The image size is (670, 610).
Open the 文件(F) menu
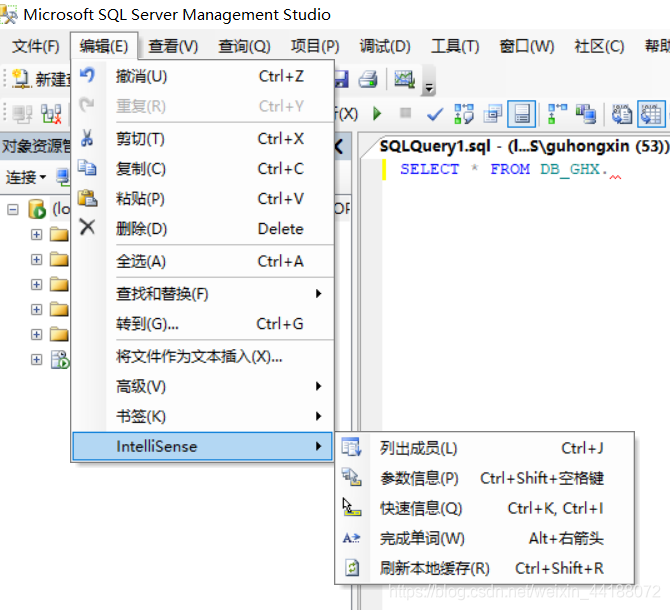click(35, 46)
